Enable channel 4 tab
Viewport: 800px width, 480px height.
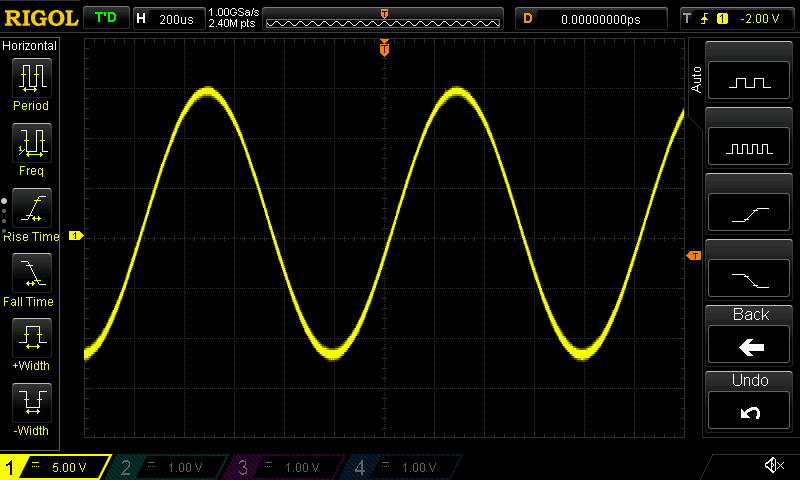[403, 467]
